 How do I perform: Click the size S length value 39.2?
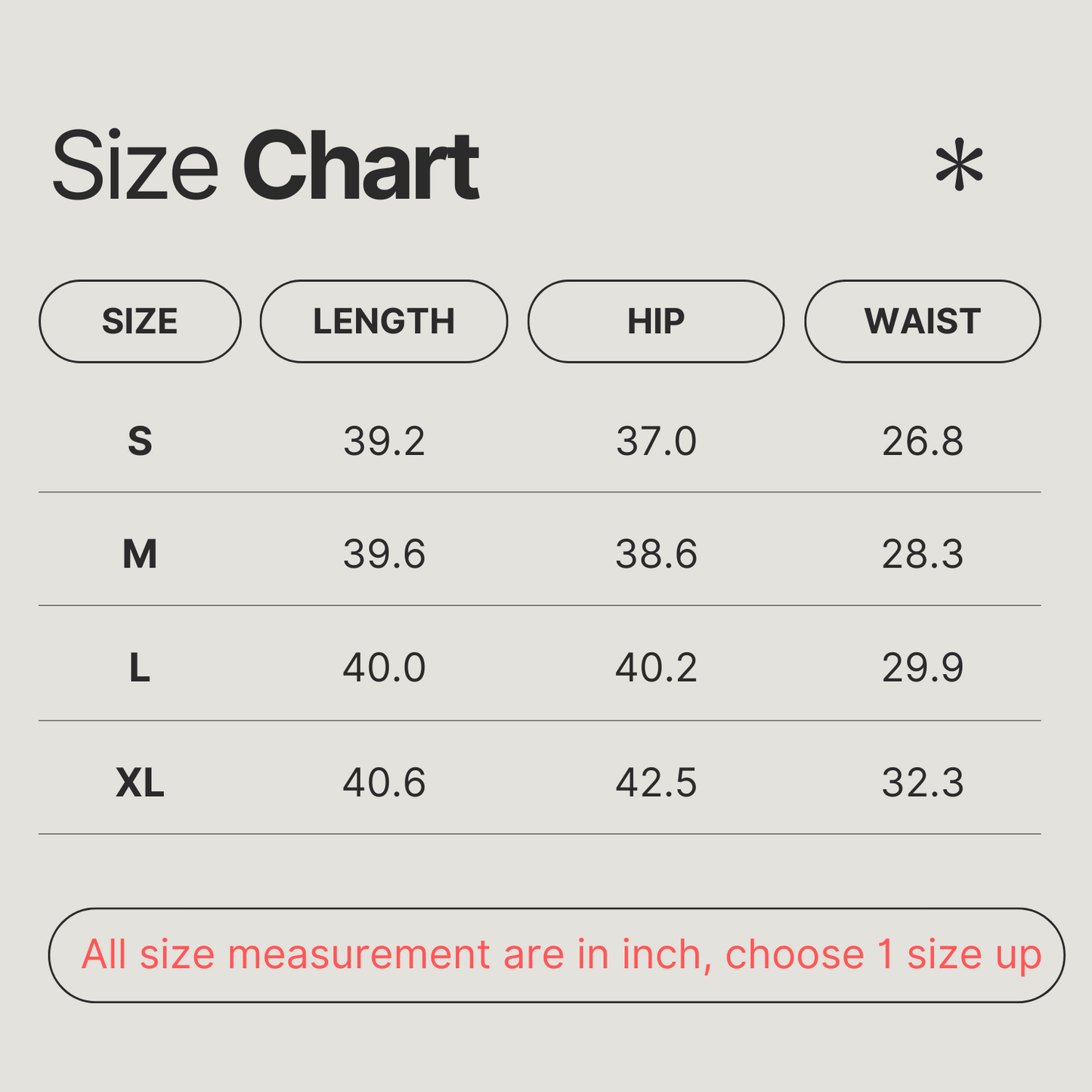point(384,441)
